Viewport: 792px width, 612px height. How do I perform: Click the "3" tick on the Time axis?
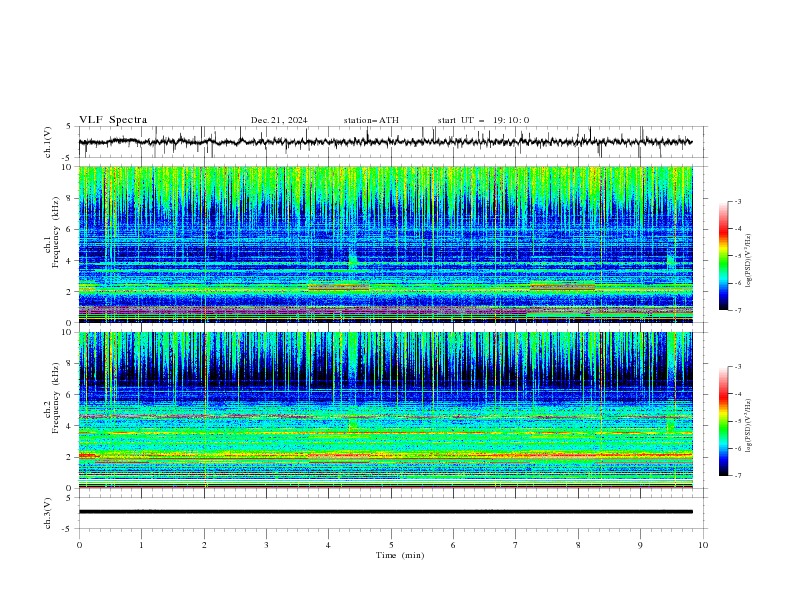[266, 545]
